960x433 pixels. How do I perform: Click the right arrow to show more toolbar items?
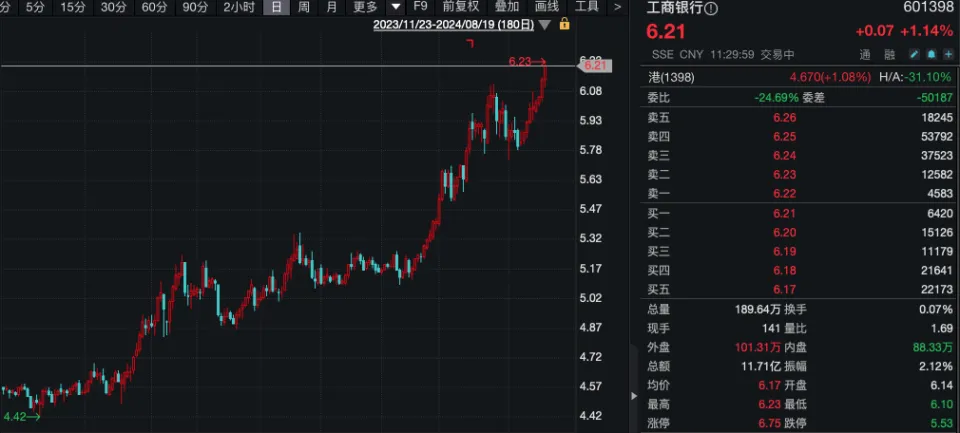pyautogui.click(x=617, y=7)
